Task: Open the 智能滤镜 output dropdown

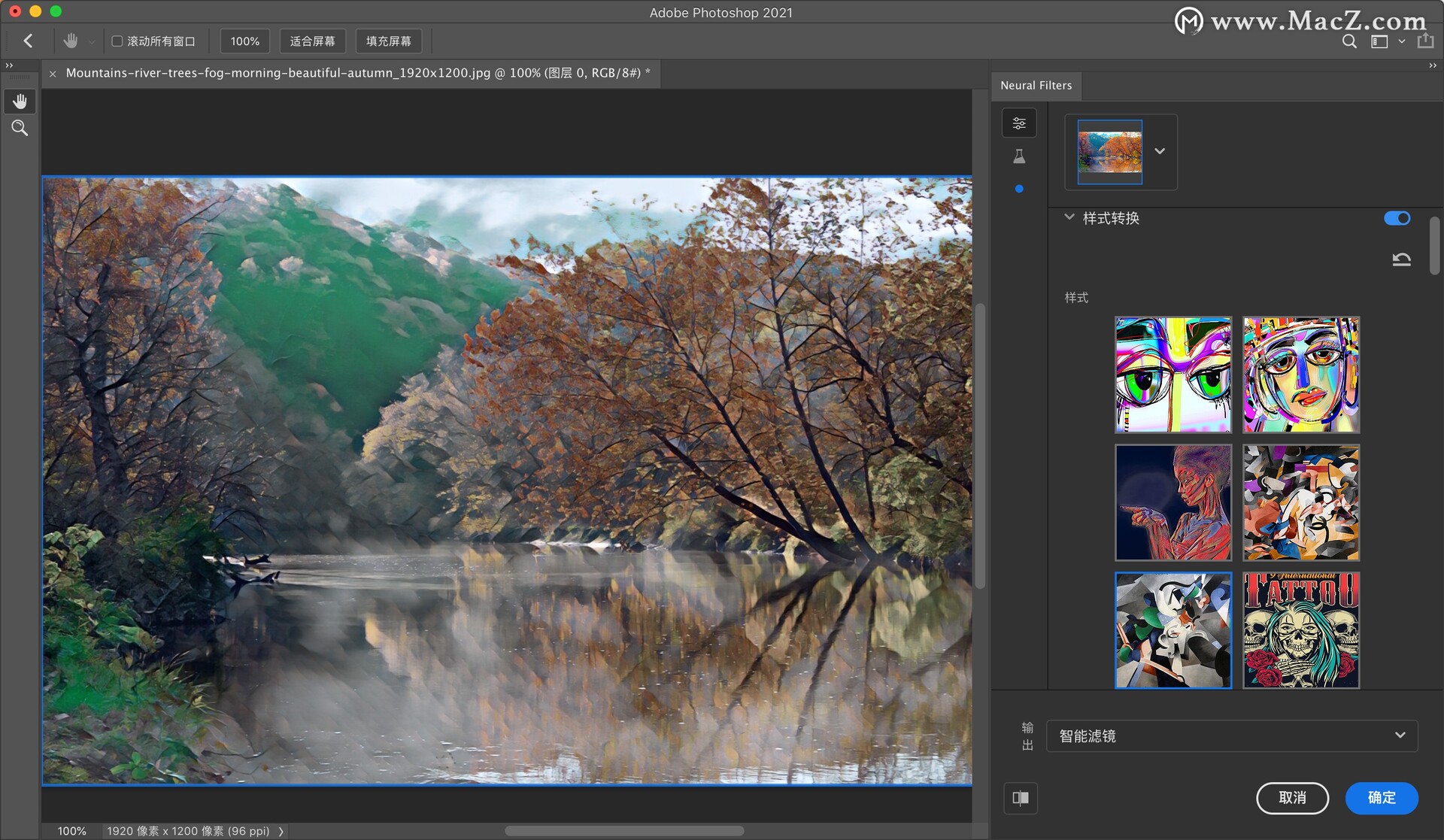Action: tap(1232, 735)
